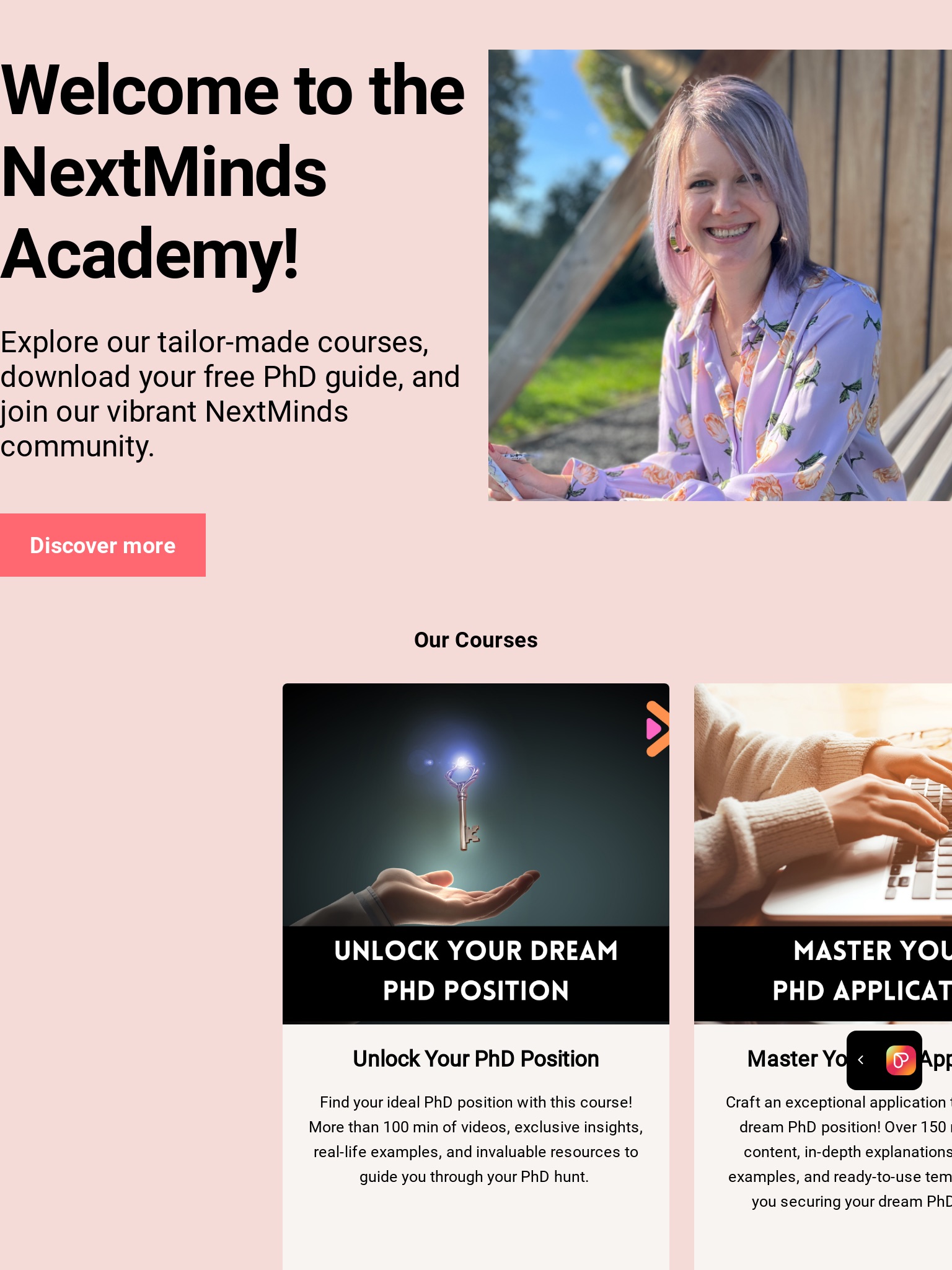Select the 'Our Courses' section heading
Screen dimensions: 952x1270
coord(476,640)
